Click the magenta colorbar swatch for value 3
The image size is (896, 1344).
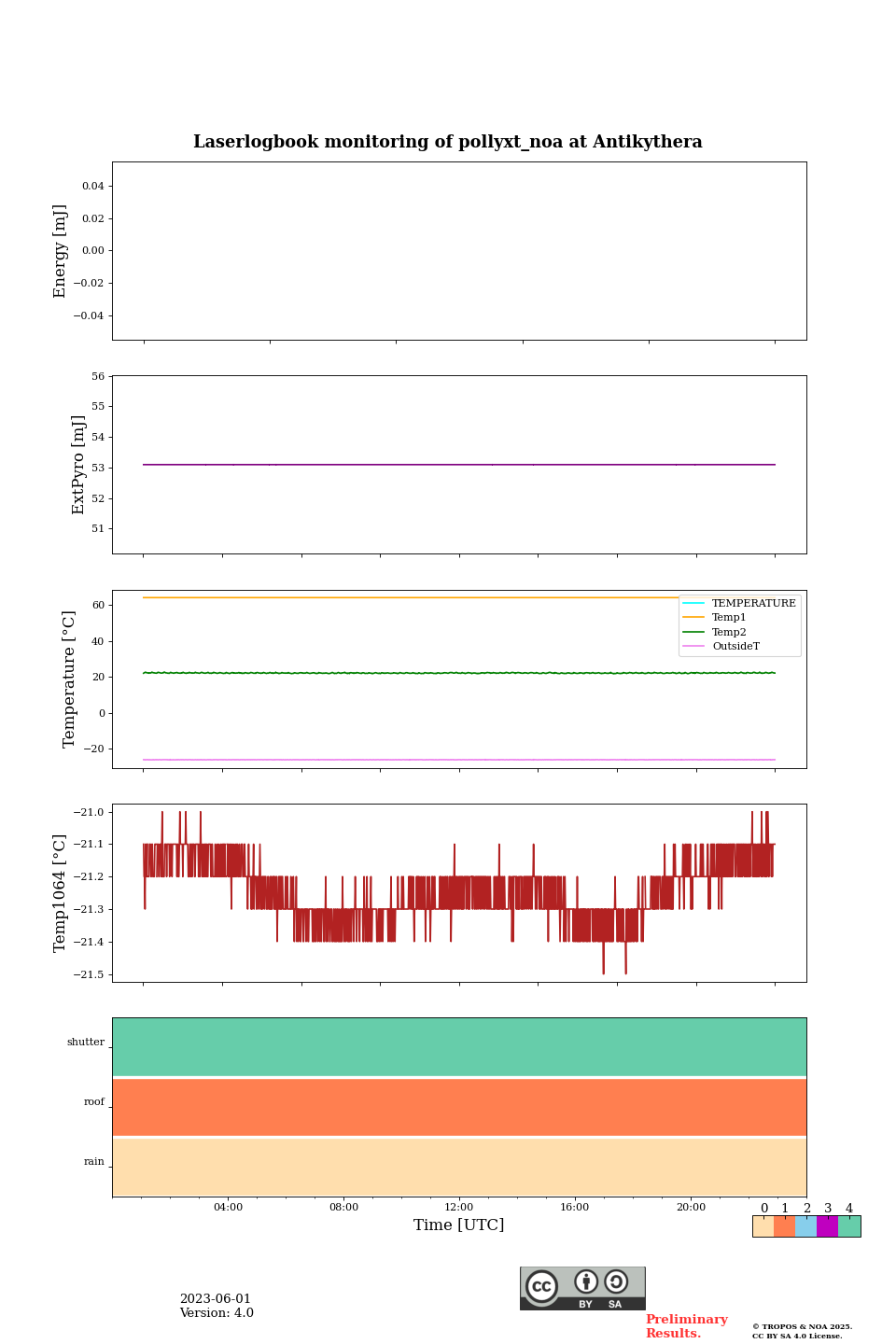pos(827,1226)
